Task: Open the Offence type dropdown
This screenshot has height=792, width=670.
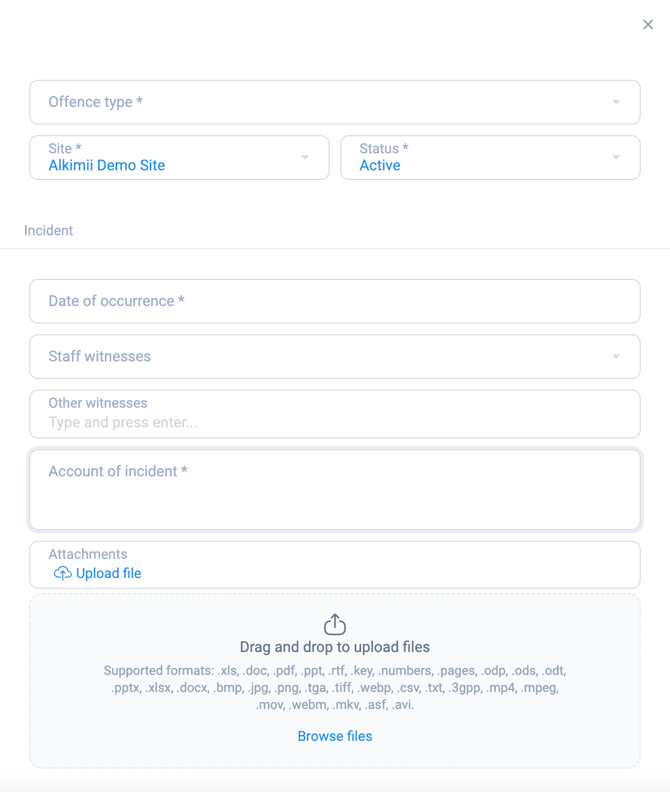Action: click(x=320, y=102)
